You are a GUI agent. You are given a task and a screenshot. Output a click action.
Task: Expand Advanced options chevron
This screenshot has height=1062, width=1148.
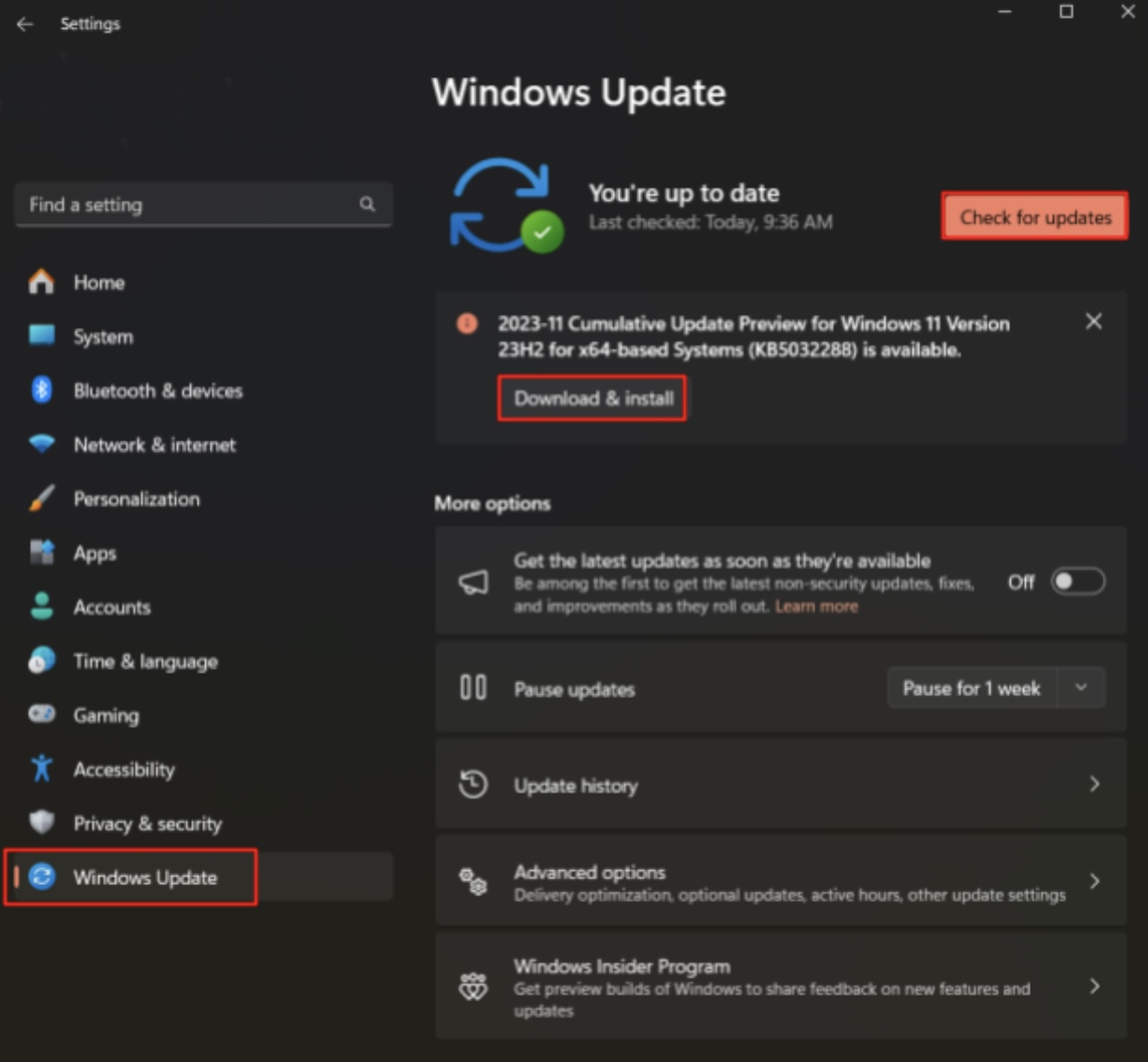1094,881
